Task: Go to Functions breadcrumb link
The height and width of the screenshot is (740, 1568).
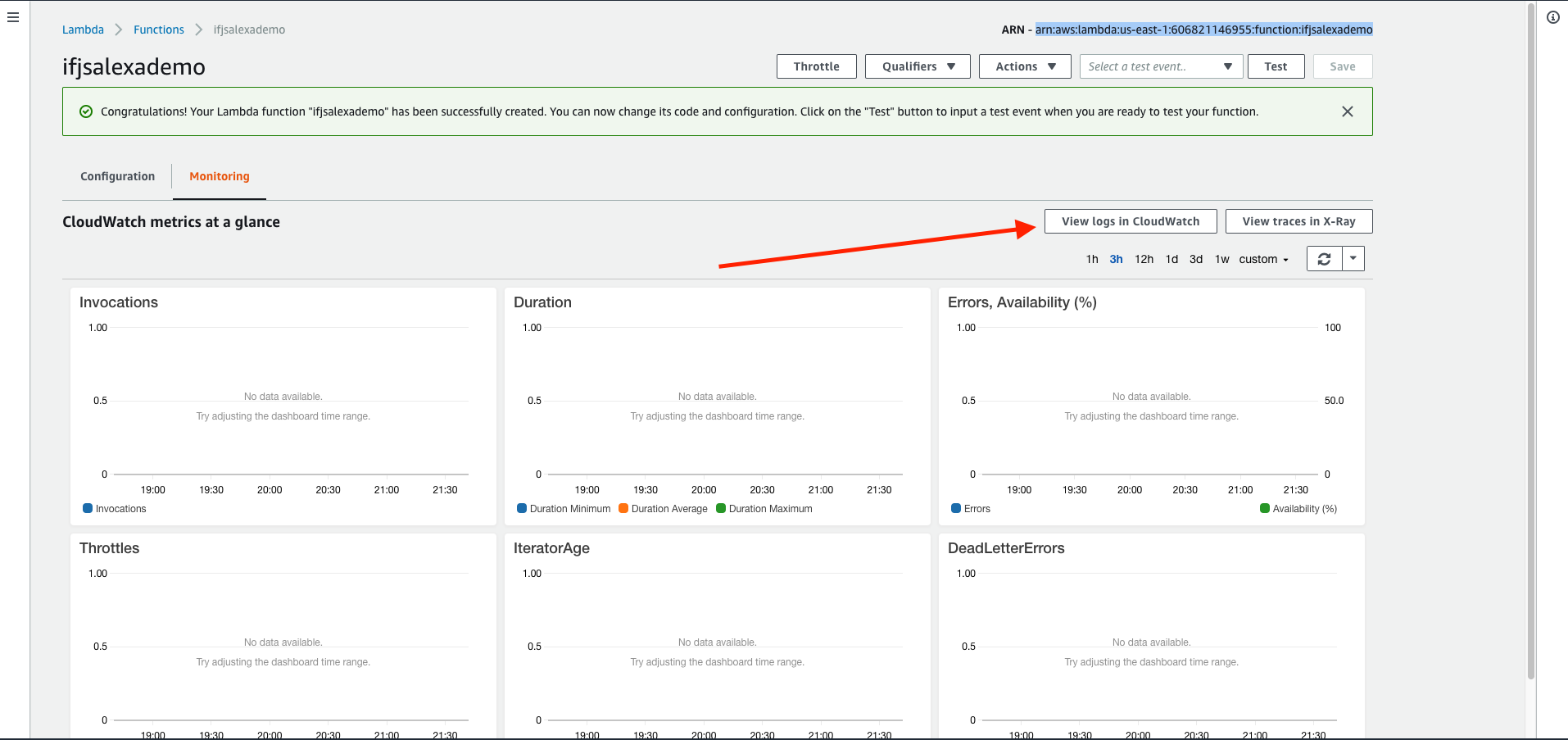Action: point(159,30)
